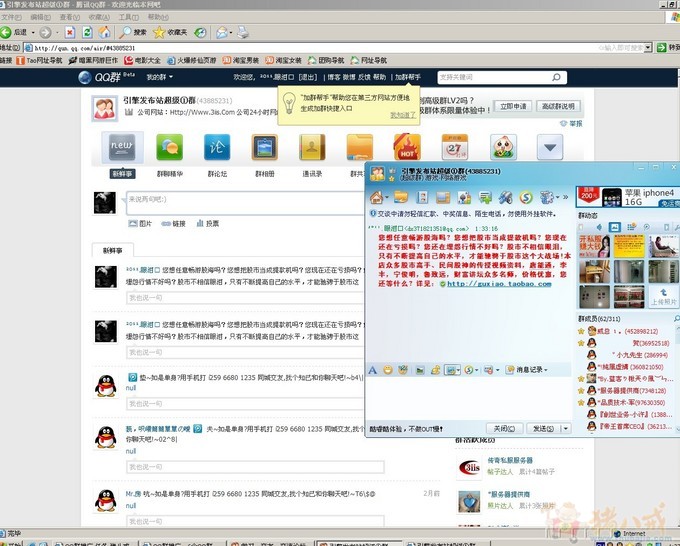The height and width of the screenshot is (546, 680).
Task: Open the 新鲜事 'new' app icon
Action: pos(122,147)
